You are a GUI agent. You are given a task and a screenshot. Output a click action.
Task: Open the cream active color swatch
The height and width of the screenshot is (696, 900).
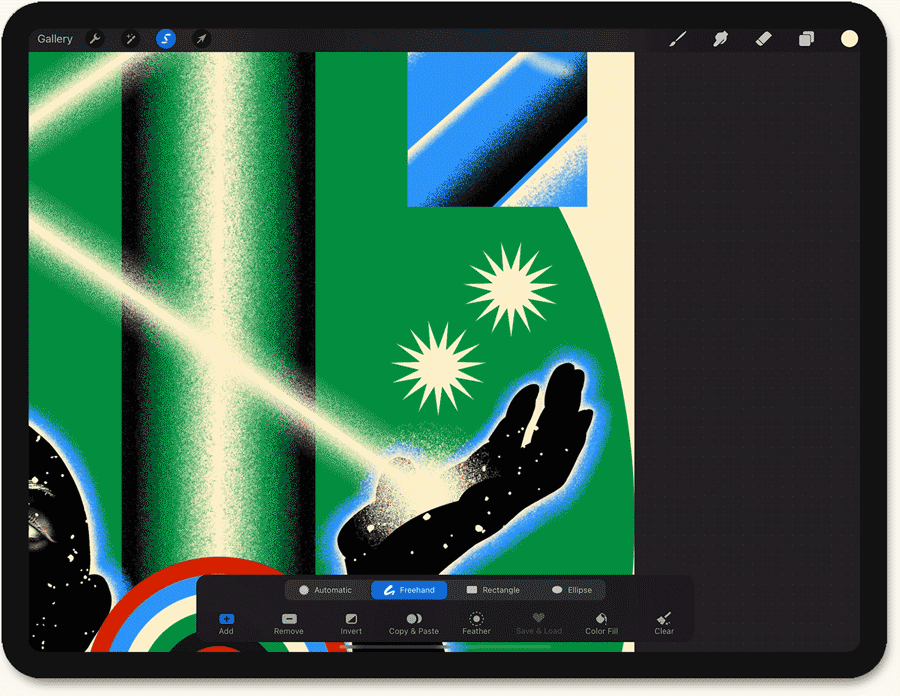[849, 39]
